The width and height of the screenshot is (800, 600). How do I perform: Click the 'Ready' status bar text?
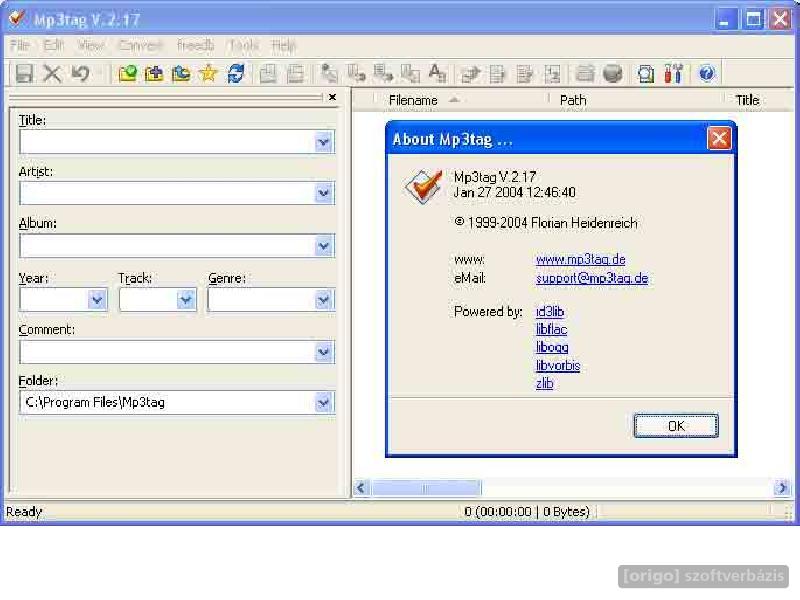[24, 512]
